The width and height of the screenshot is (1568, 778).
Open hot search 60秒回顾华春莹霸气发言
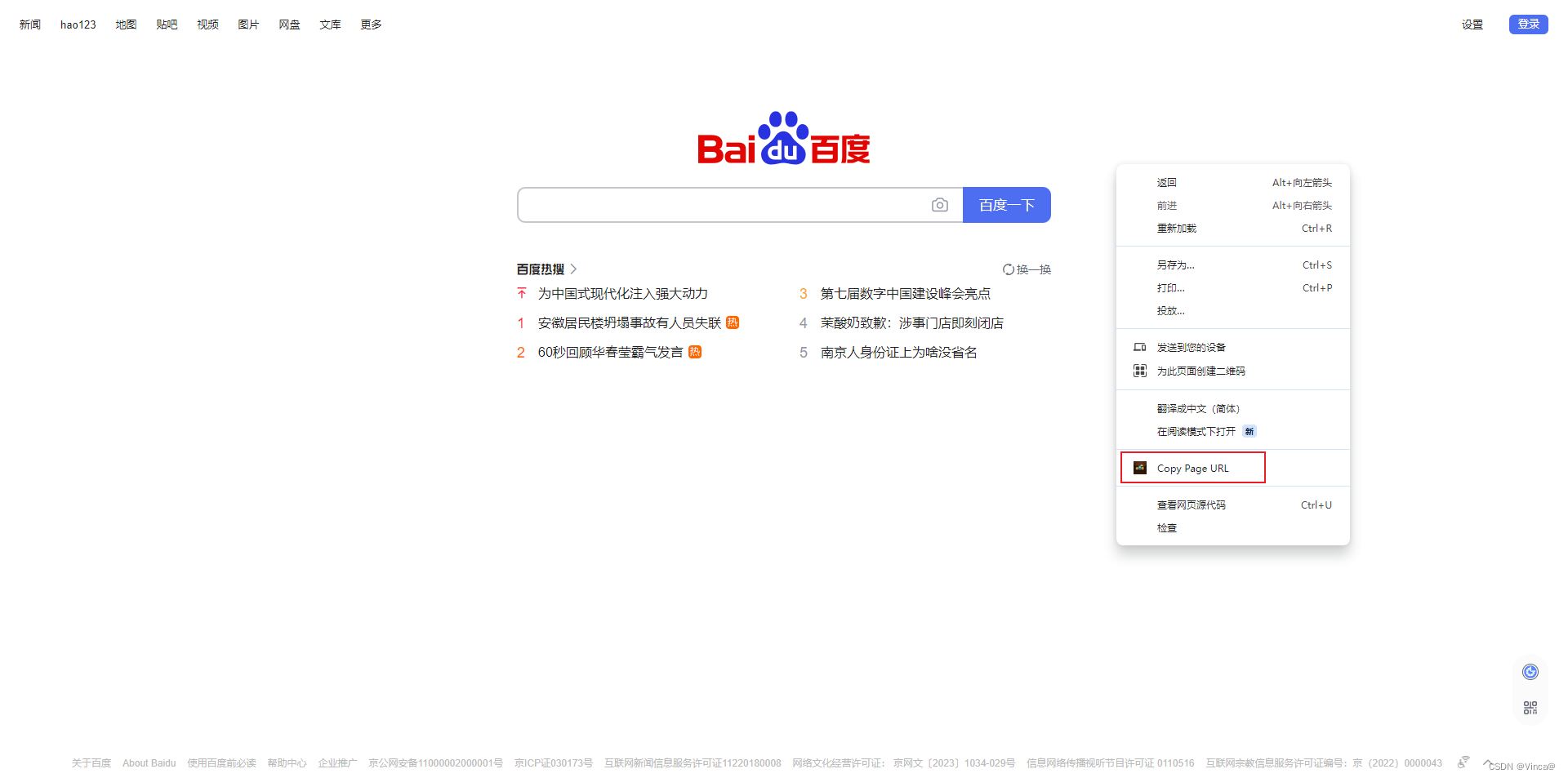pos(611,352)
